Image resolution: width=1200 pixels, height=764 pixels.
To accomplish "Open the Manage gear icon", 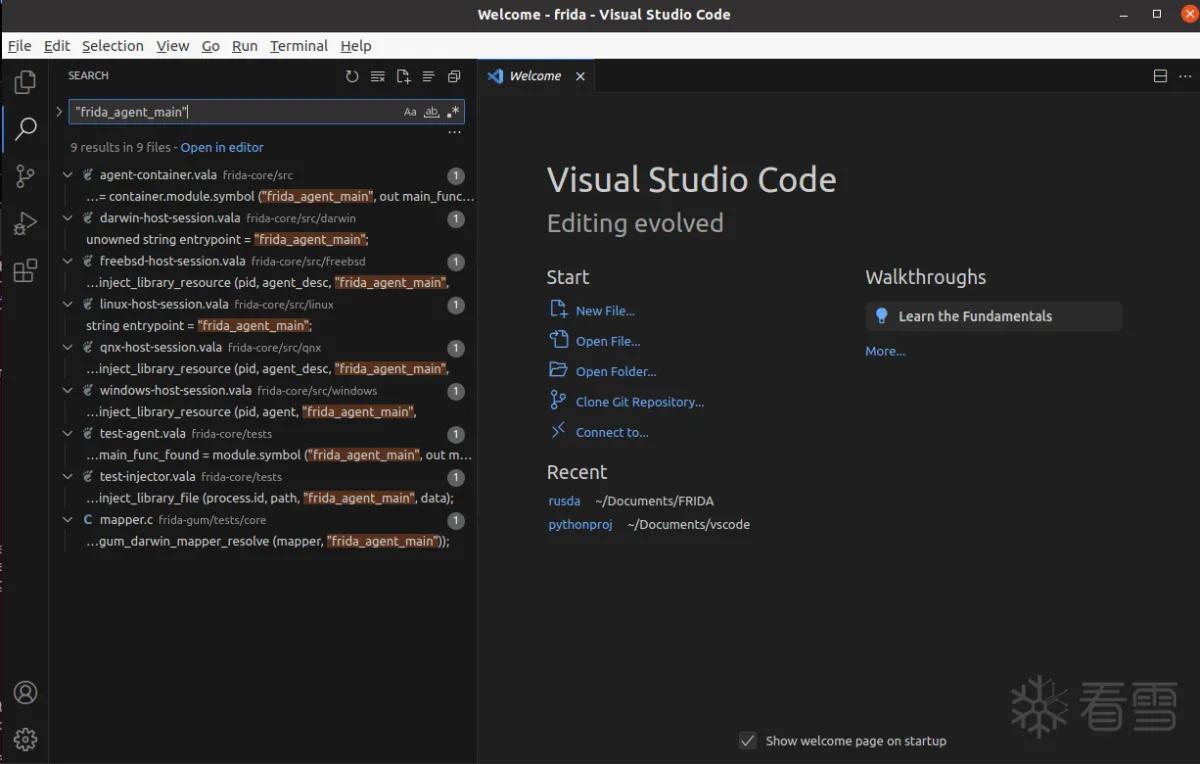I will (26, 739).
